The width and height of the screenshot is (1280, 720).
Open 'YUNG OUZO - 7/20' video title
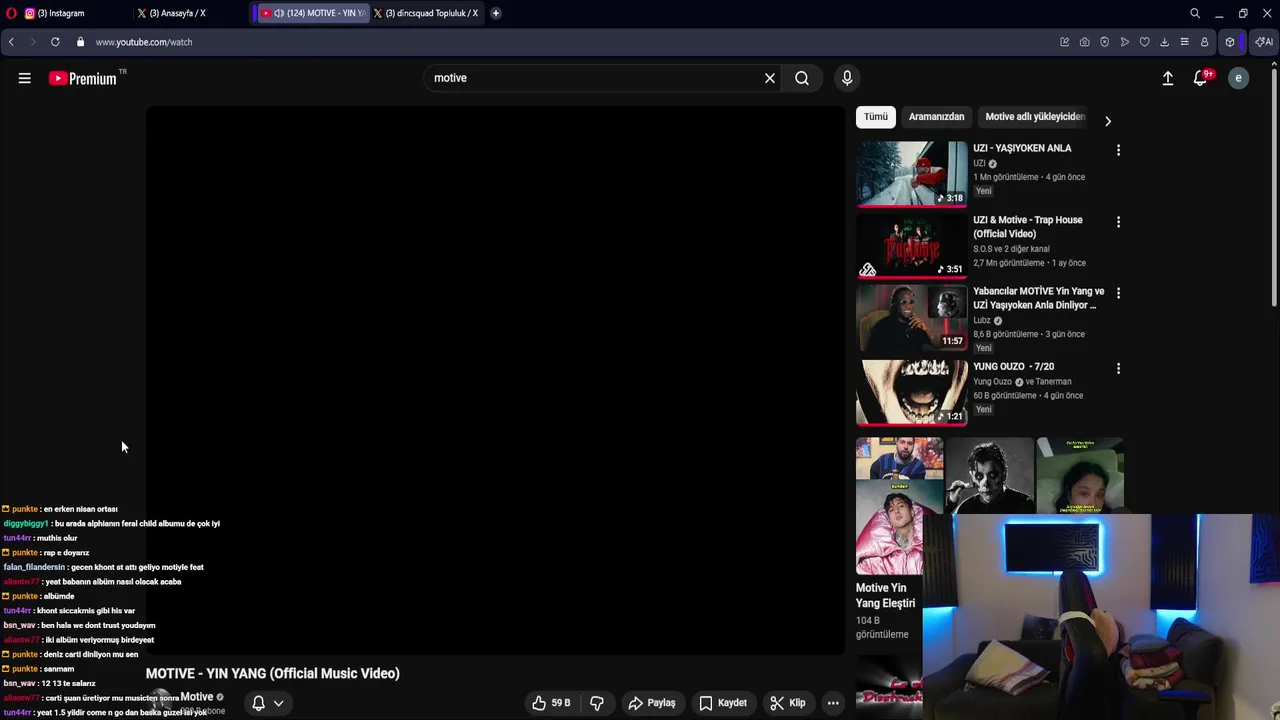click(1014, 367)
